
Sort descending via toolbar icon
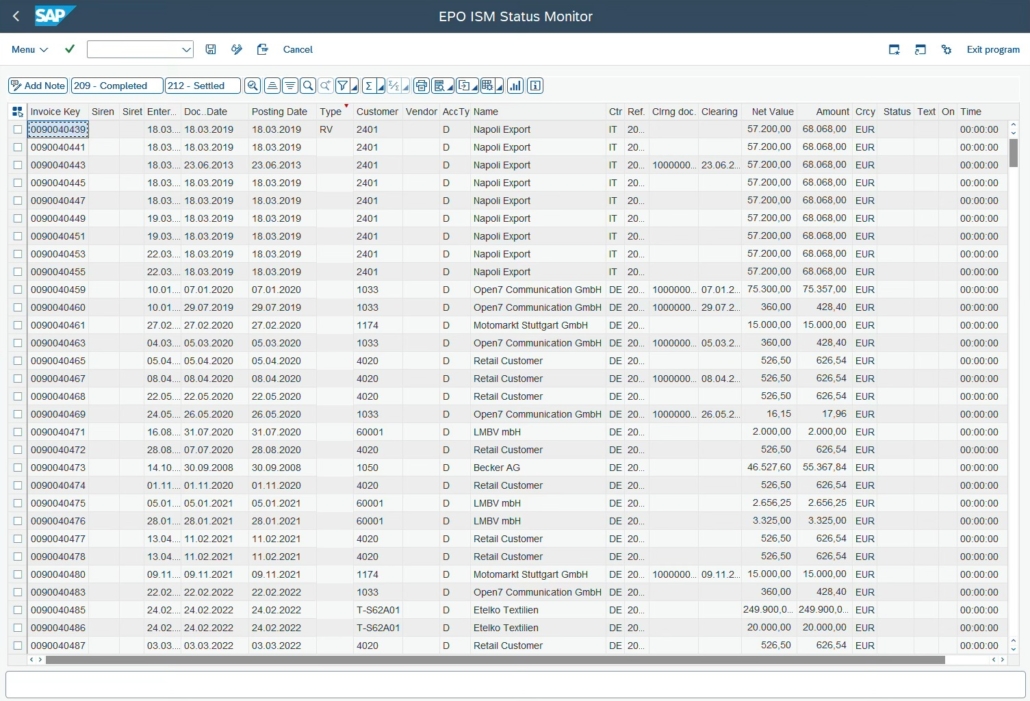tap(290, 85)
